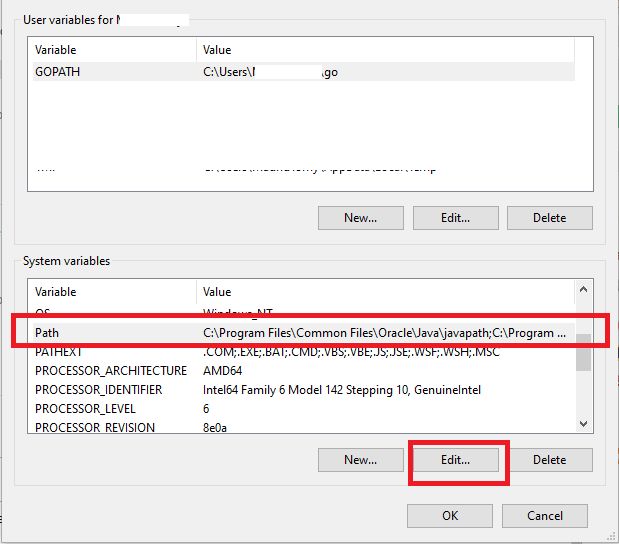Image resolution: width=619 pixels, height=544 pixels.
Task: Click the GenuineIntel identifier value cell
Action: [x=342, y=390]
